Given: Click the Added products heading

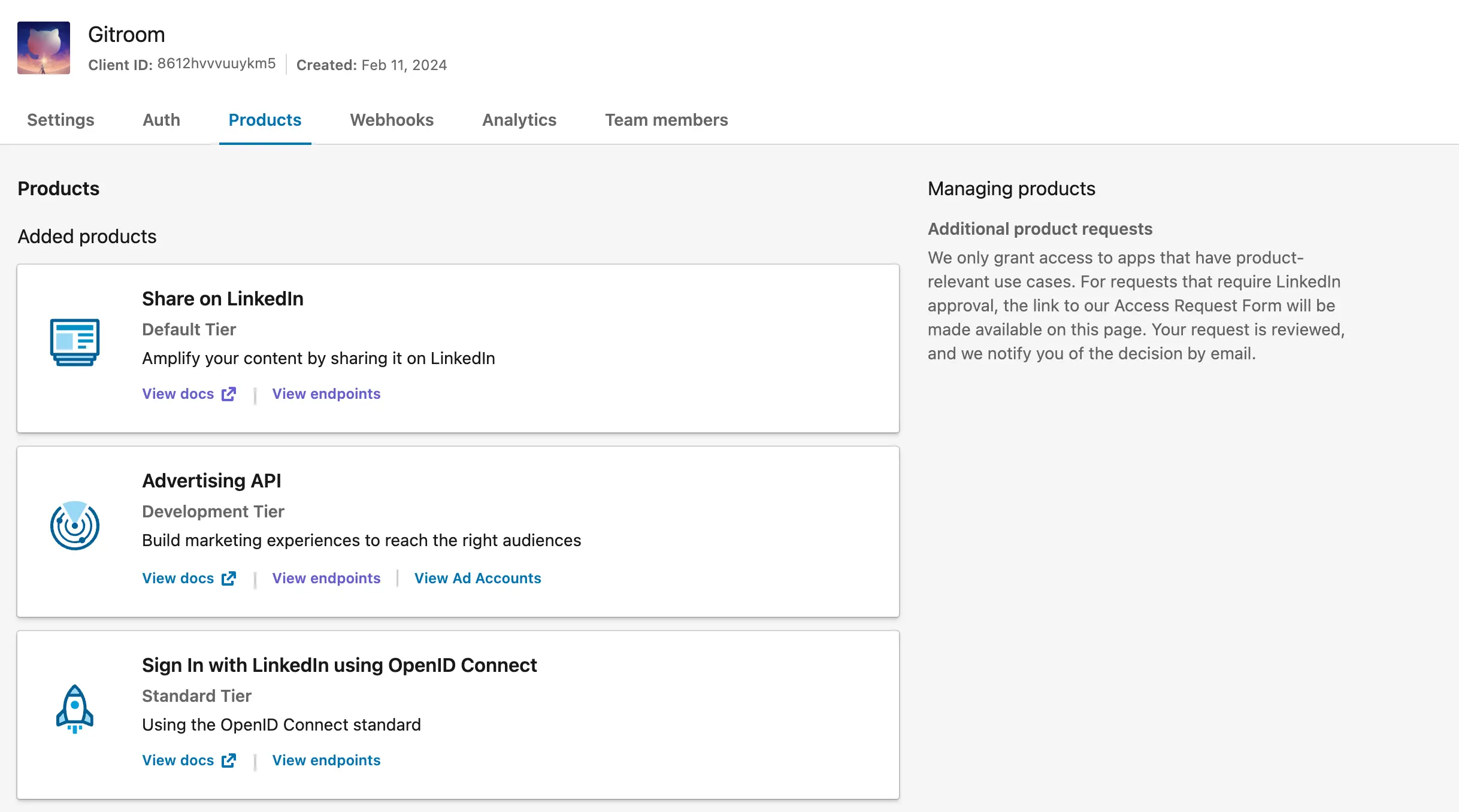Looking at the screenshot, I should (x=87, y=237).
